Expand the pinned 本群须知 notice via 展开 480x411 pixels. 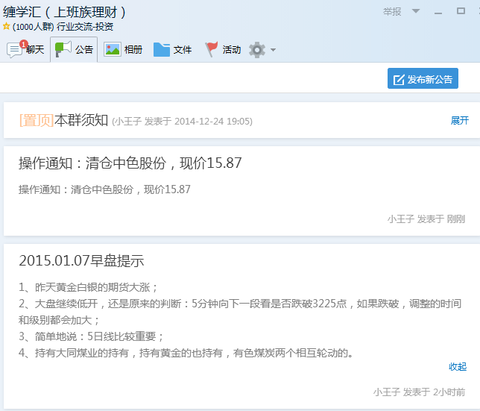tap(460, 120)
